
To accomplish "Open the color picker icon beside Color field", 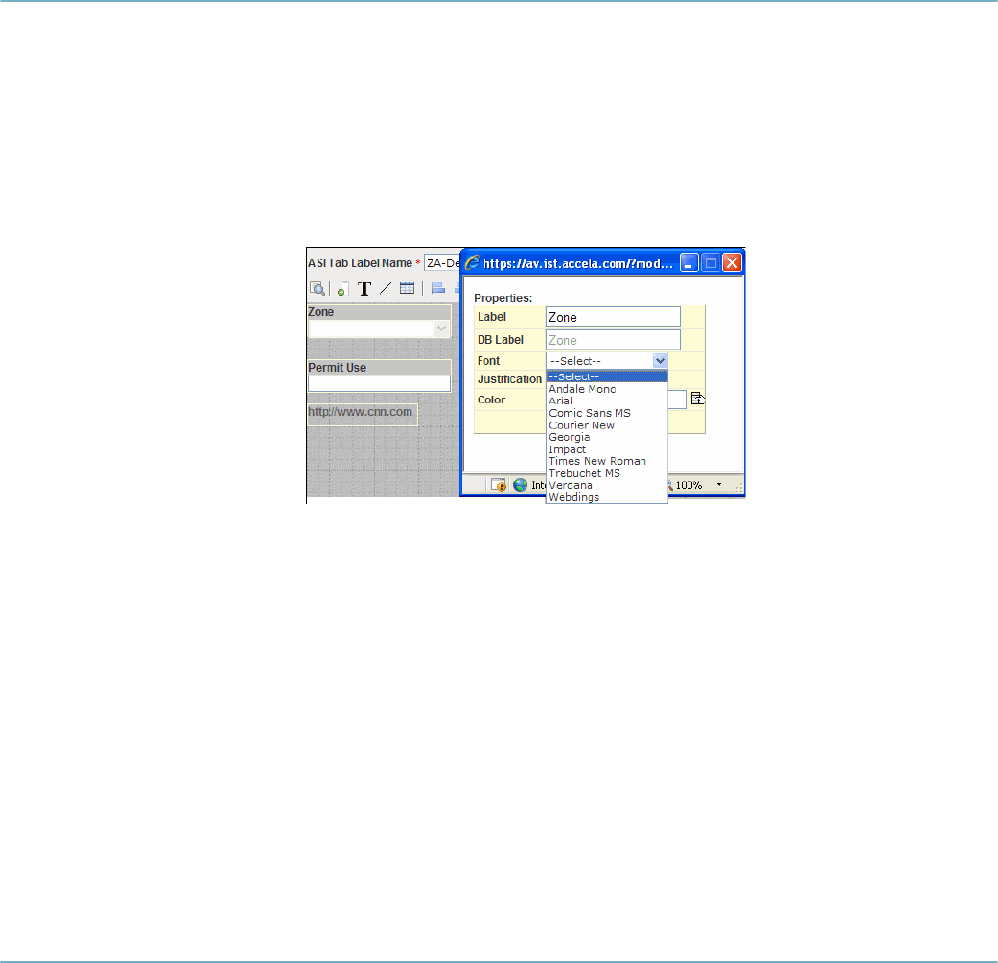I will click(698, 398).
